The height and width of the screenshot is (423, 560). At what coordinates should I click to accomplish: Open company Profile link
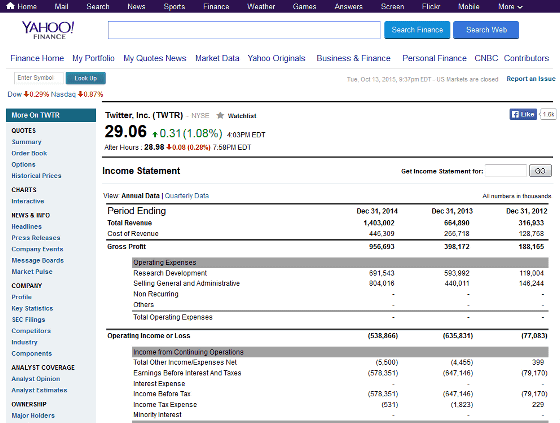(x=21, y=297)
